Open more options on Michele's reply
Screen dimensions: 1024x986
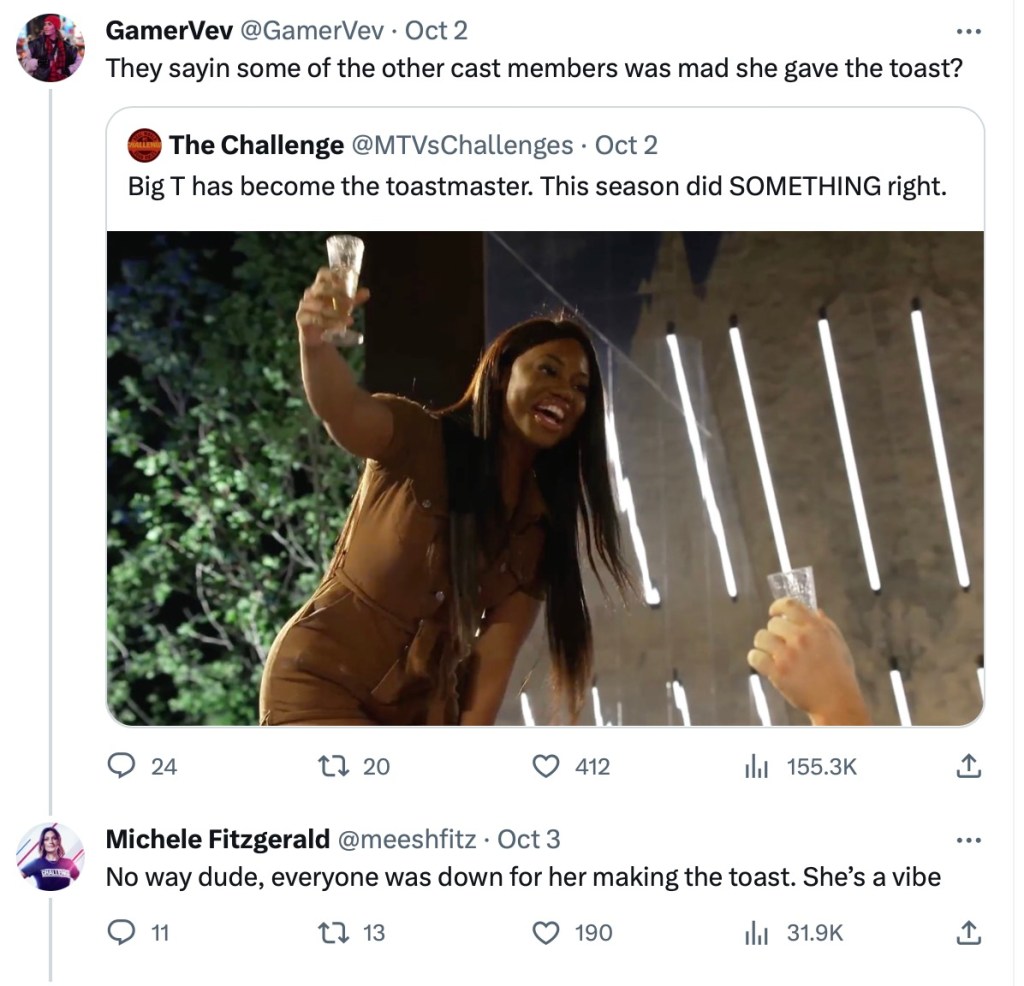[968, 839]
